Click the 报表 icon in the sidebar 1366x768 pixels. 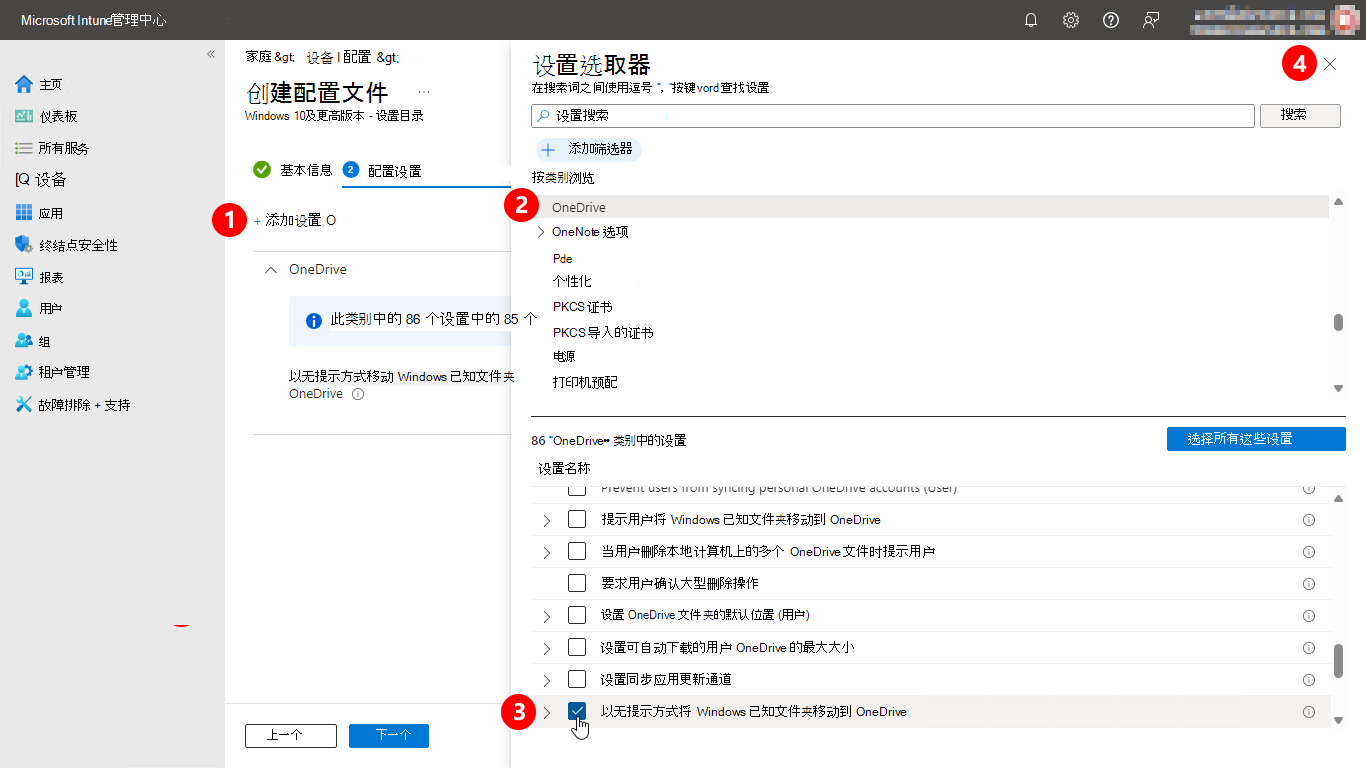tap(24, 277)
